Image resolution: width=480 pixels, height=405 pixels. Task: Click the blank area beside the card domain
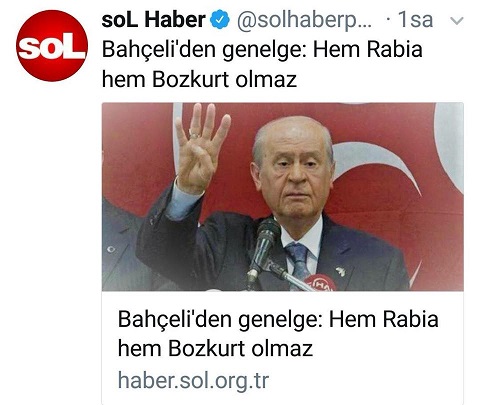[x=365, y=382]
